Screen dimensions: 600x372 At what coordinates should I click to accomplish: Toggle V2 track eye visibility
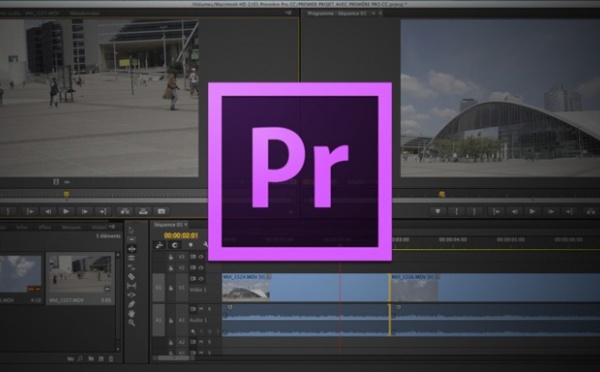click(201, 268)
